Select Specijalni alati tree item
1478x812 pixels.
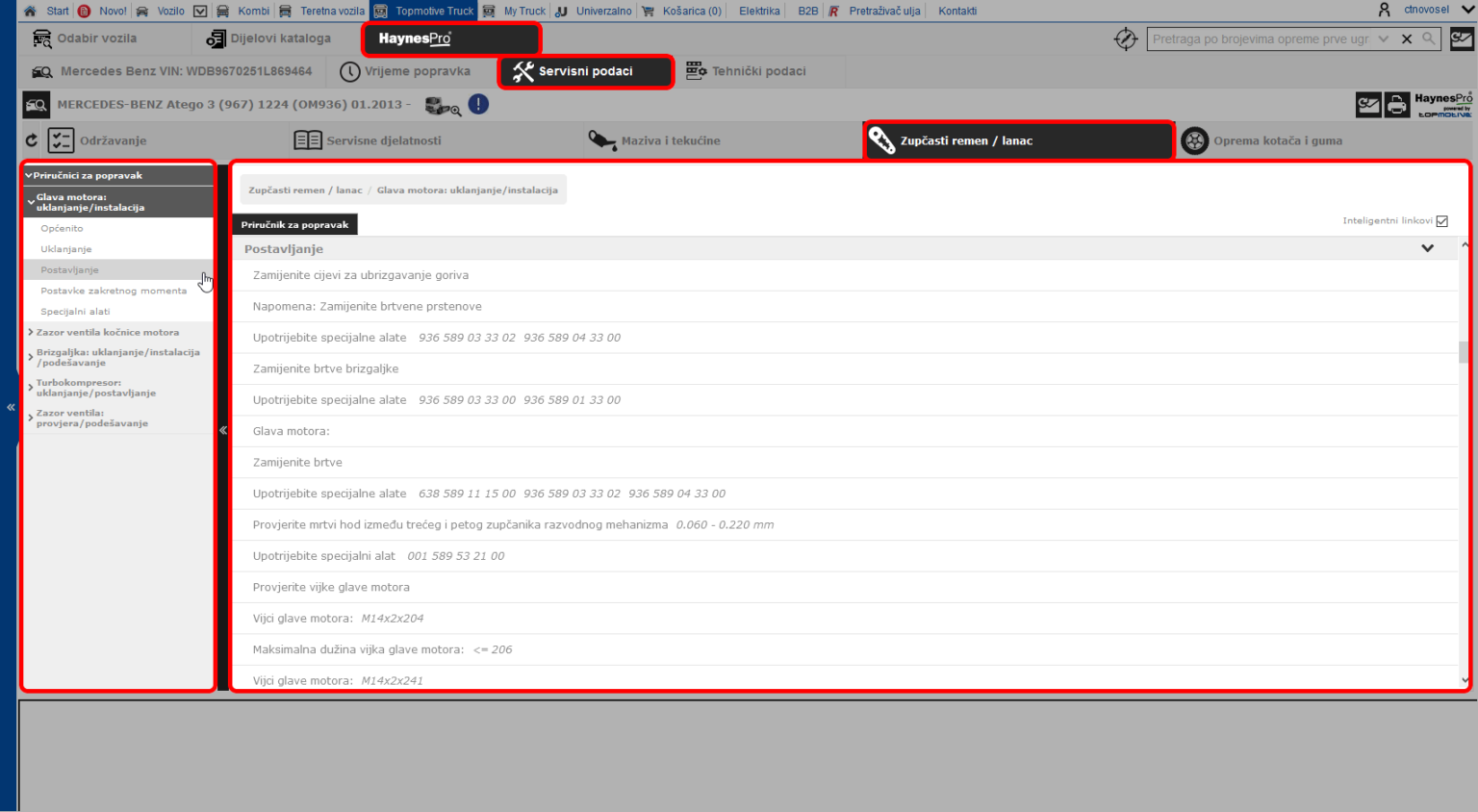click(x=75, y=312)
